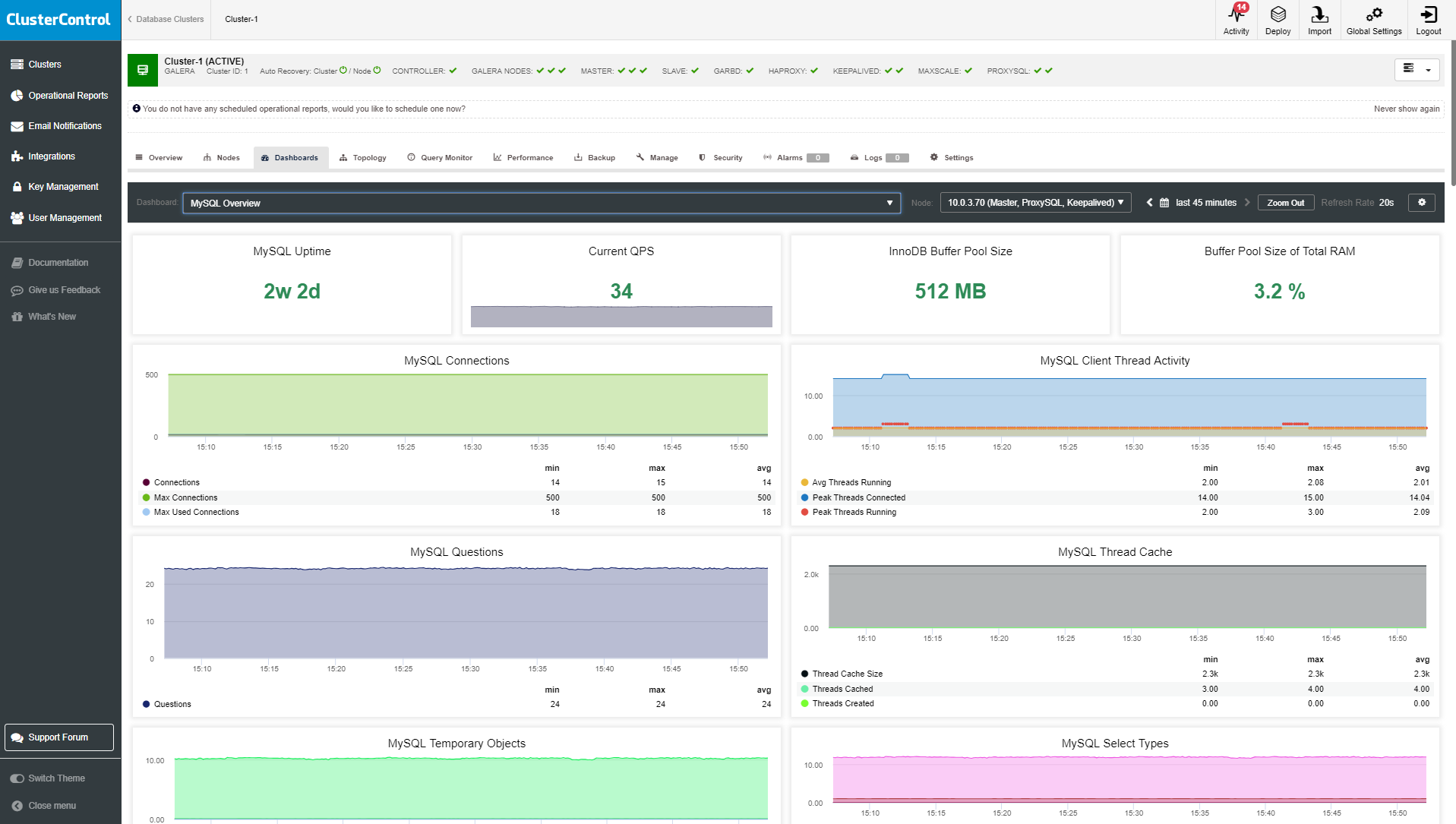This screenshot has width=1456, height=824.
Task: Click the green Cluster-1 status icon
Action: coord(142,70)
